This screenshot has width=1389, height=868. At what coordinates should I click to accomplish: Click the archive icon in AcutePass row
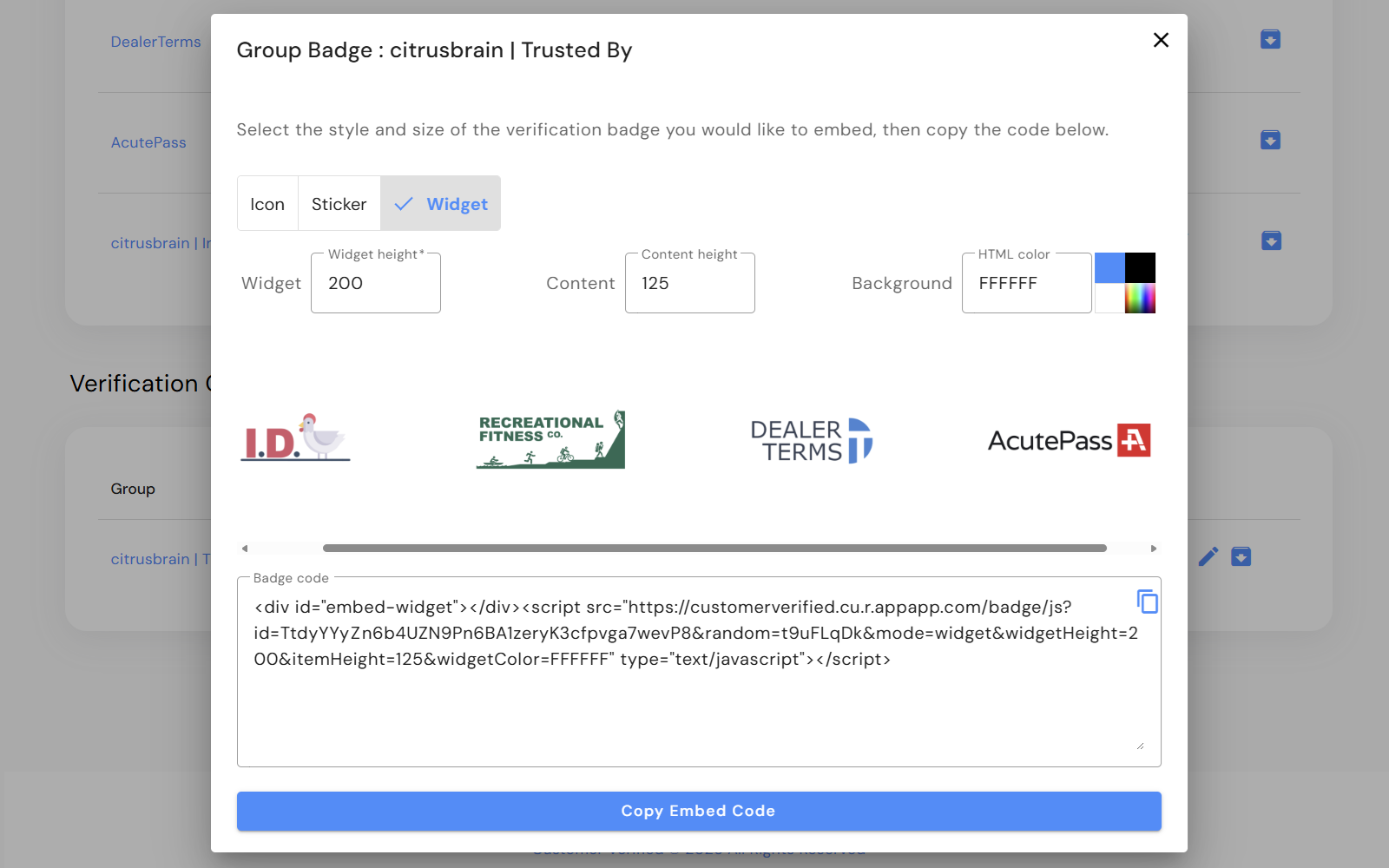point(1271,140)
